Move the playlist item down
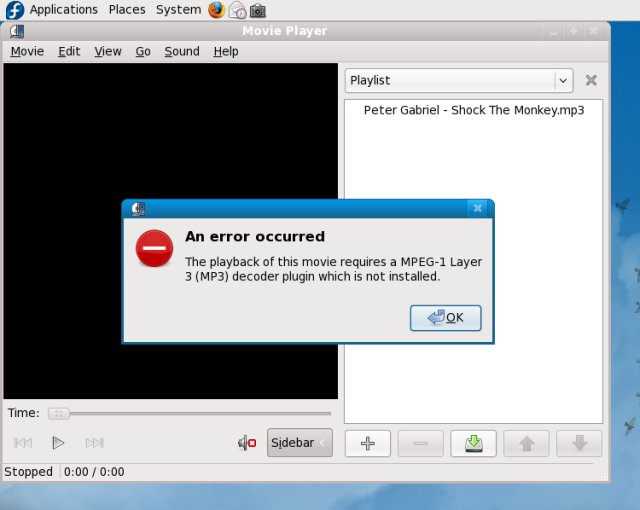This screenshot has width=640, height=510. 579,443
